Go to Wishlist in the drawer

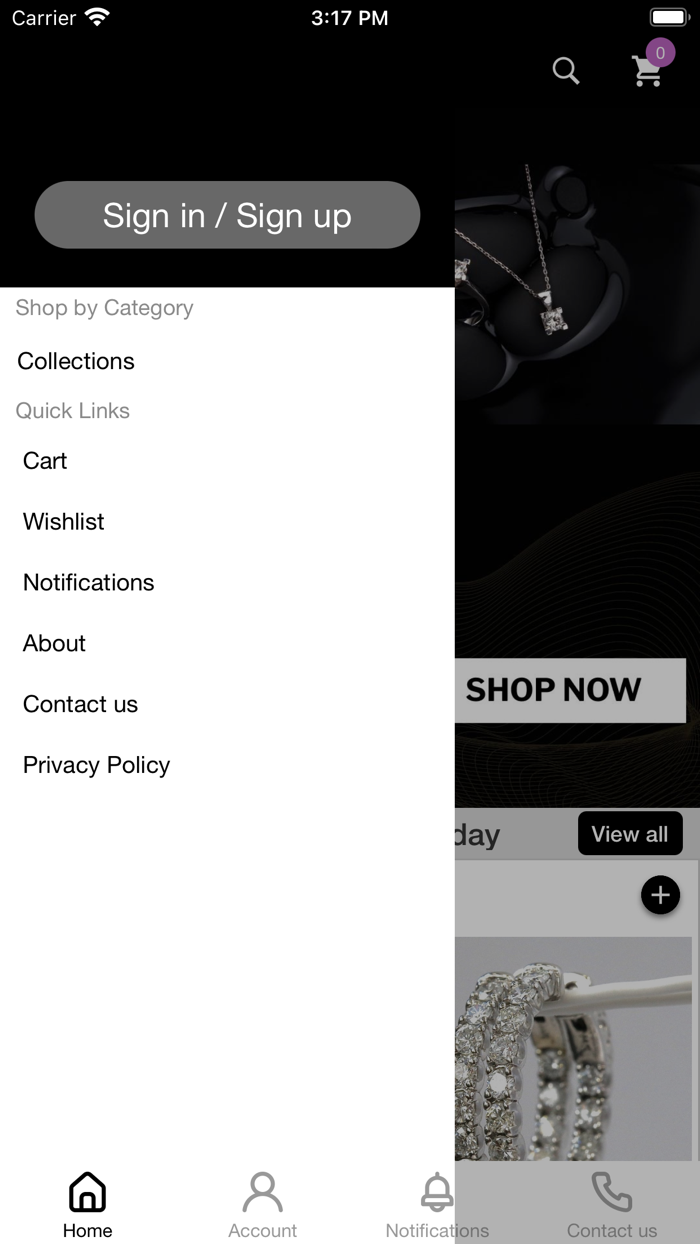(64, 522)
